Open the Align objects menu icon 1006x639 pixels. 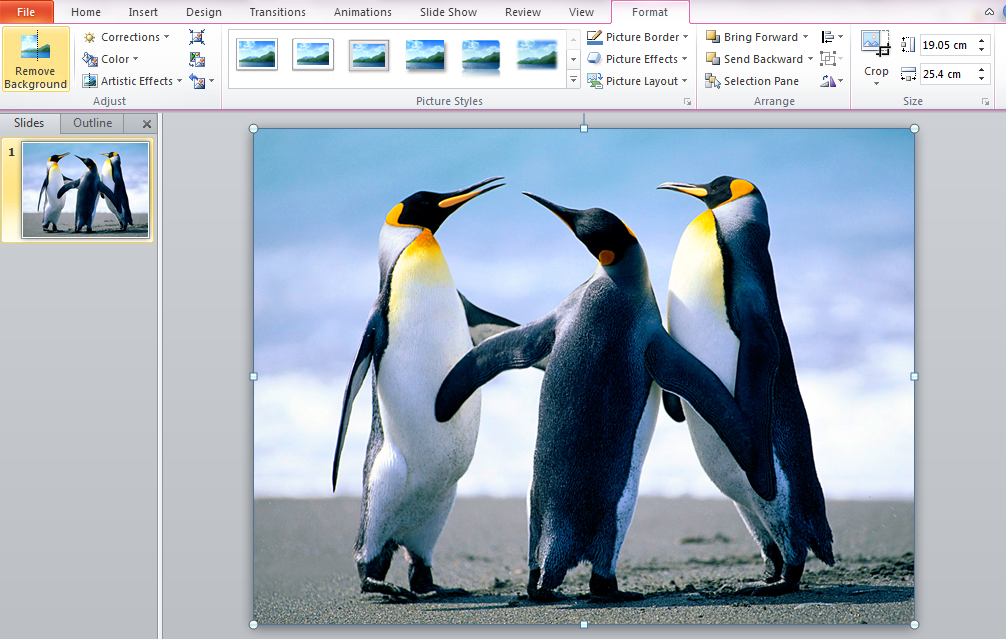830,37
